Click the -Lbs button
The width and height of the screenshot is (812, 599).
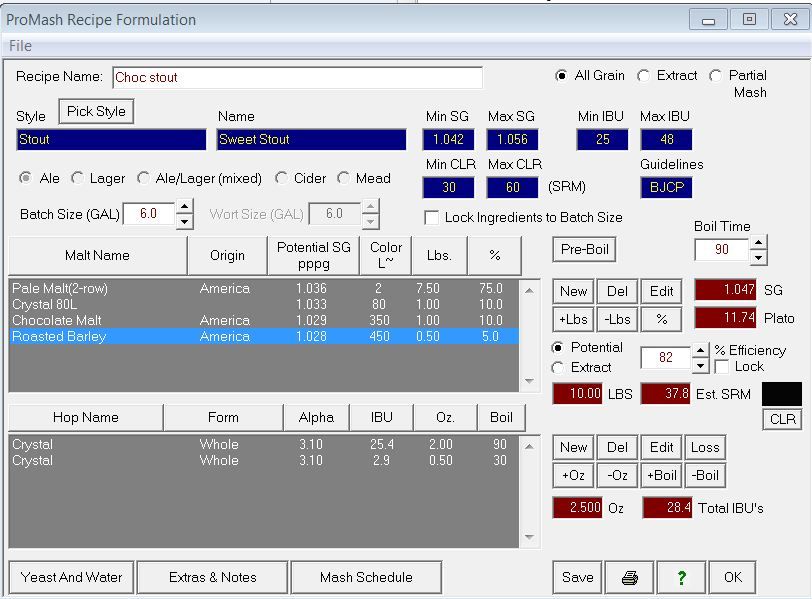click(x=617, y=319)
